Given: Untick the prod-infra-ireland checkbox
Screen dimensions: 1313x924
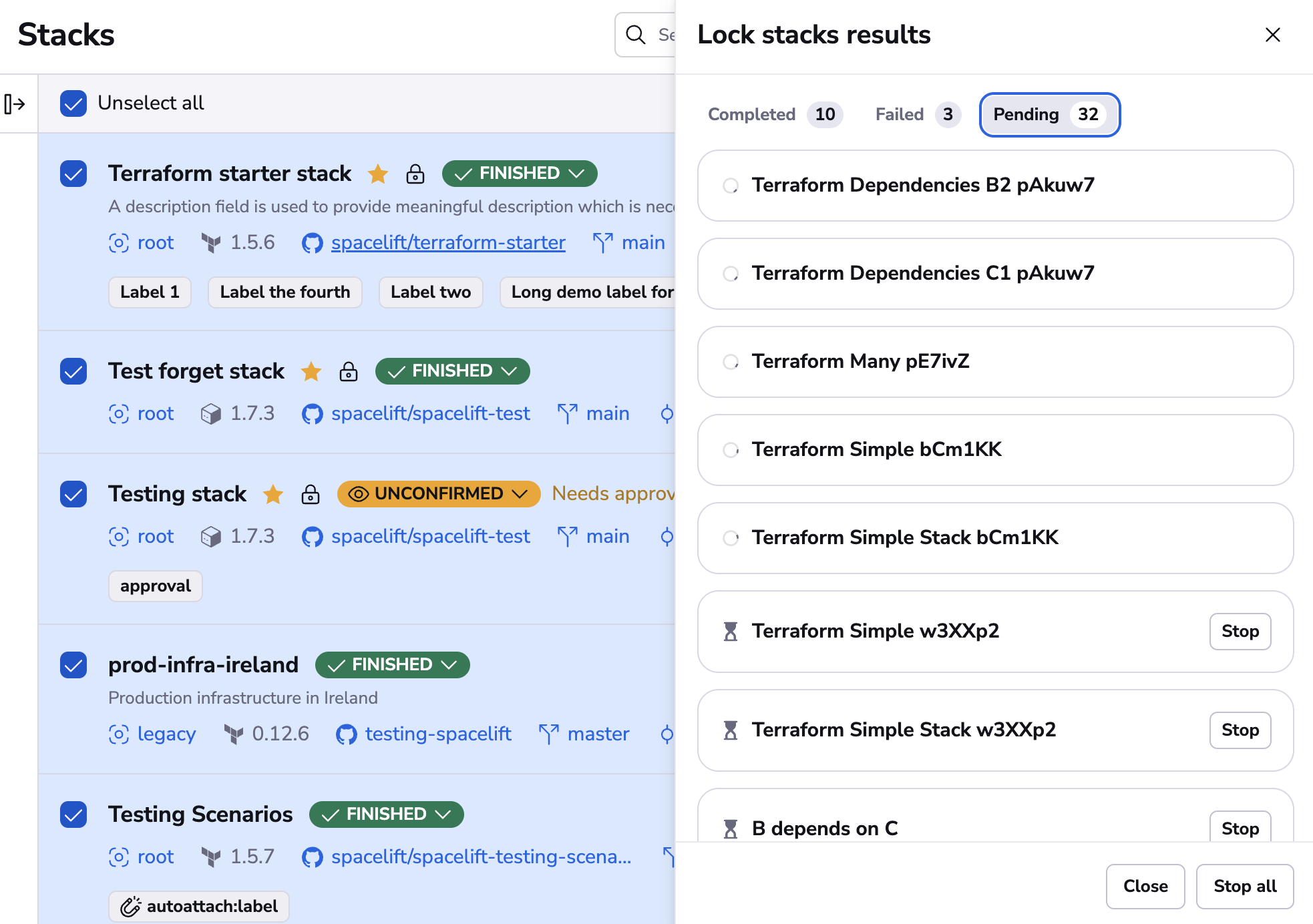Looking at the screenshot, I should click(73, 665).
